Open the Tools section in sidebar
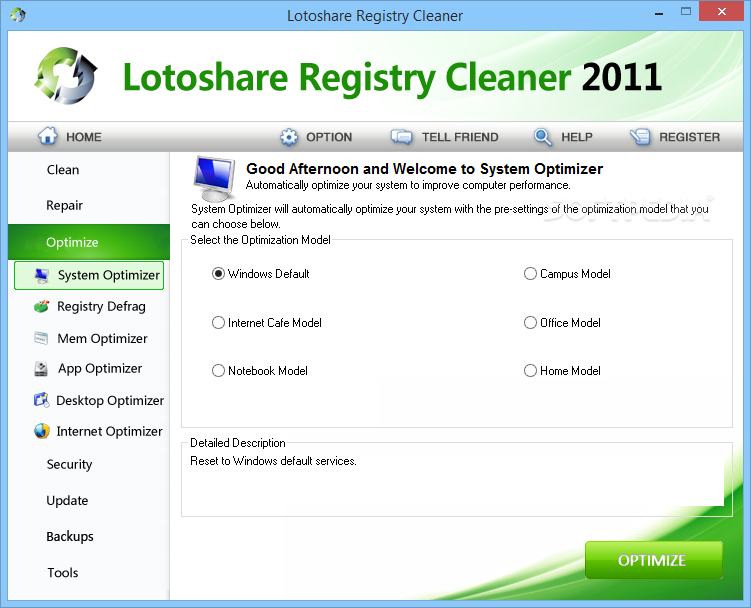This screenshot has height=608, width=751. click(62, 573)
